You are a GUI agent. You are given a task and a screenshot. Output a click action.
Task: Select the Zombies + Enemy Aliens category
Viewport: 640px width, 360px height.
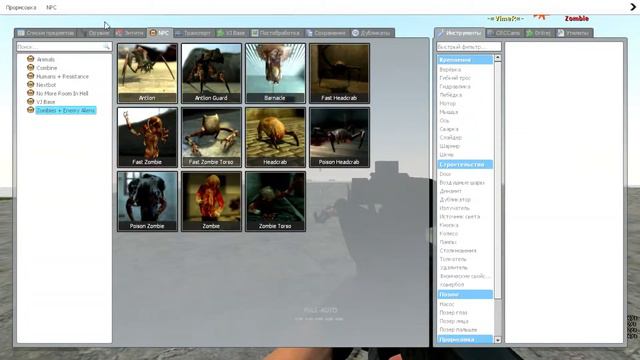point(66,110)
